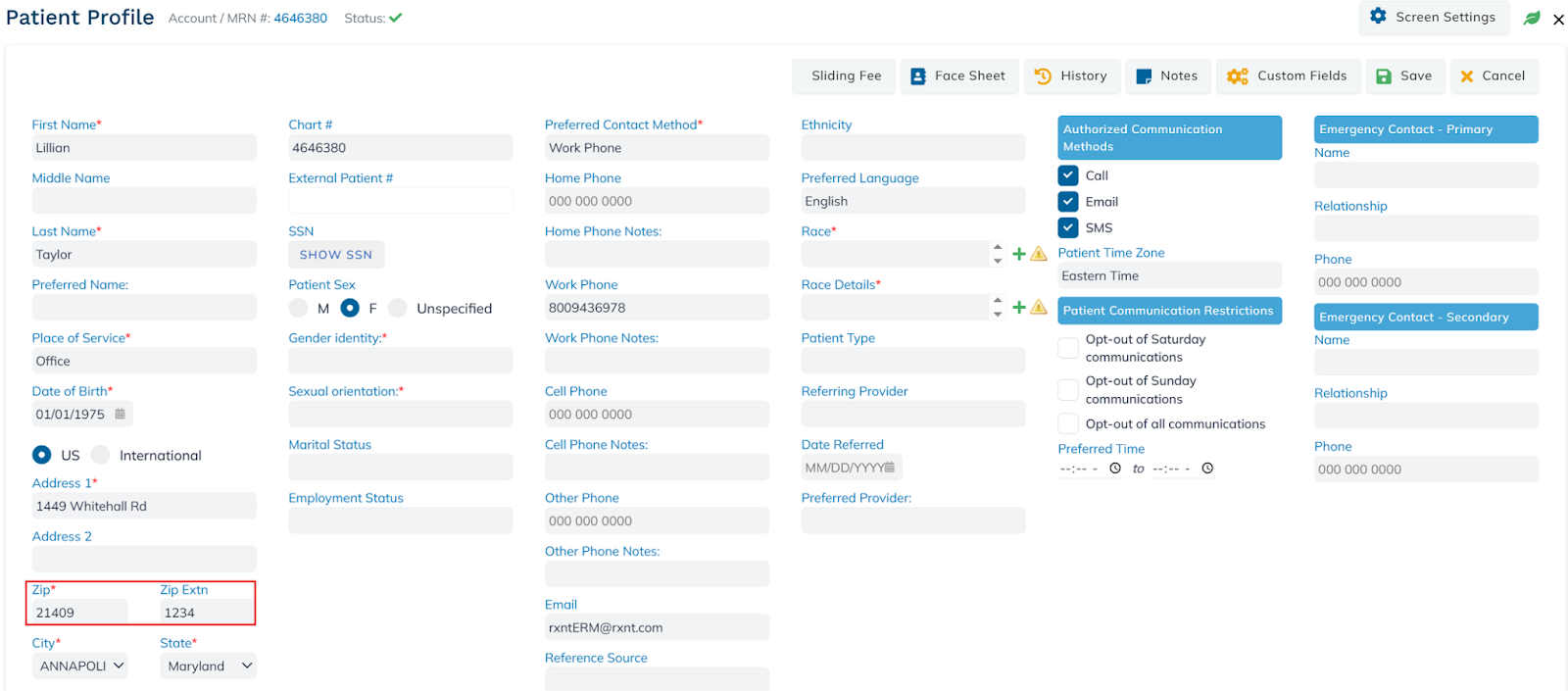Open the City dropdown
1568x691 pixels.
[80, 666]
